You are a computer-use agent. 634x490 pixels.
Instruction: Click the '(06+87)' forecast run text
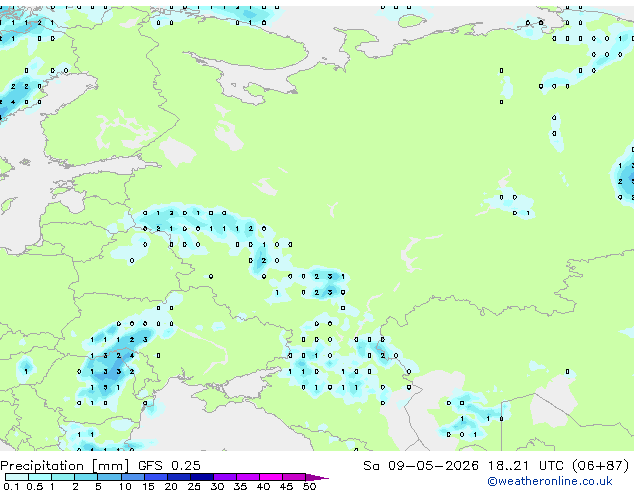(601, 466)
